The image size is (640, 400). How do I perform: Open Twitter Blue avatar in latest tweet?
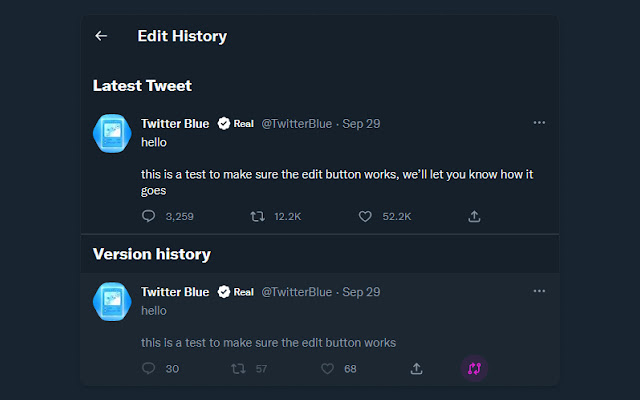click(112, 133)
